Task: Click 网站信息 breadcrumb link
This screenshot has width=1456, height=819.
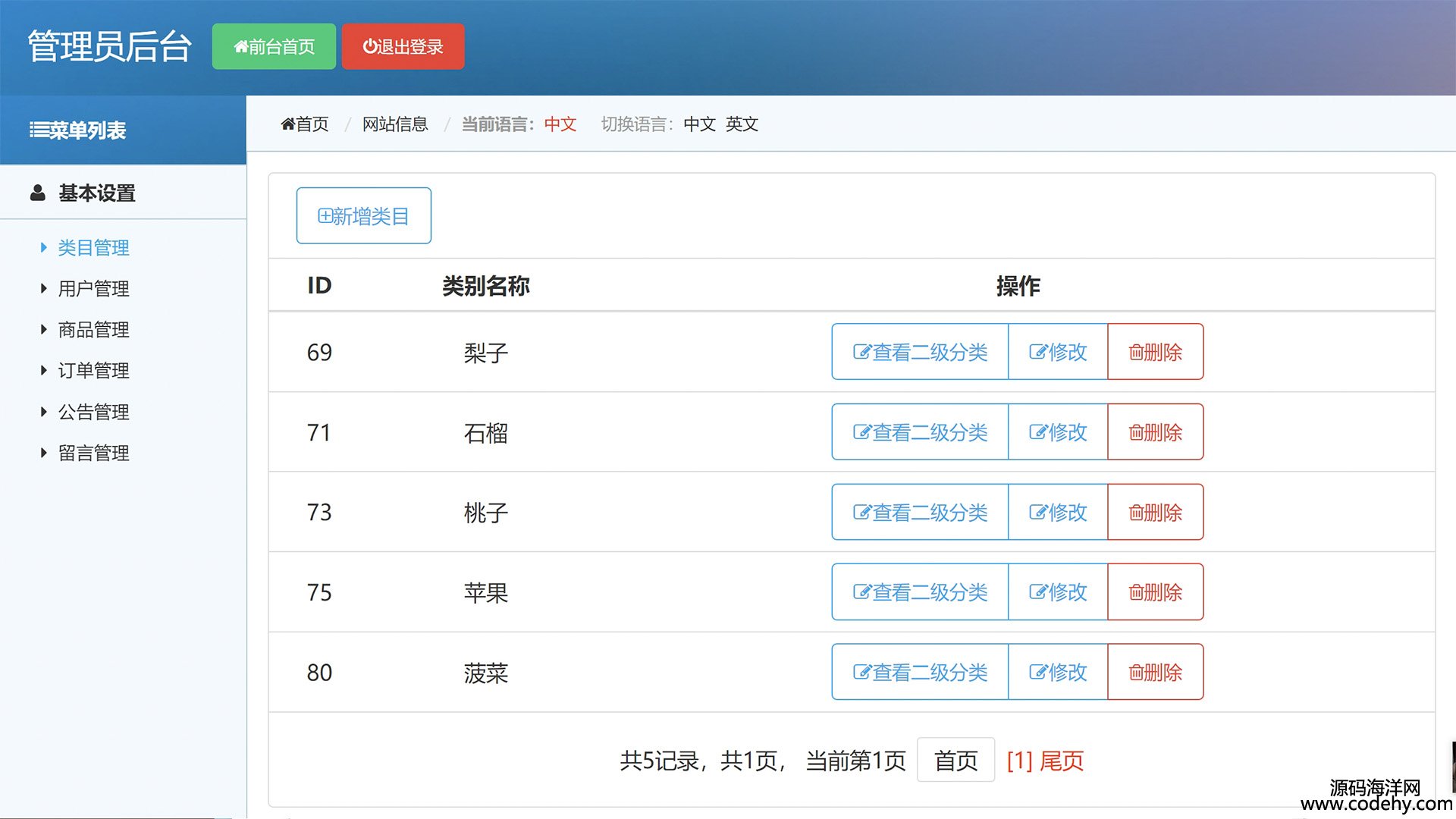Action: (x=395, y=124)
